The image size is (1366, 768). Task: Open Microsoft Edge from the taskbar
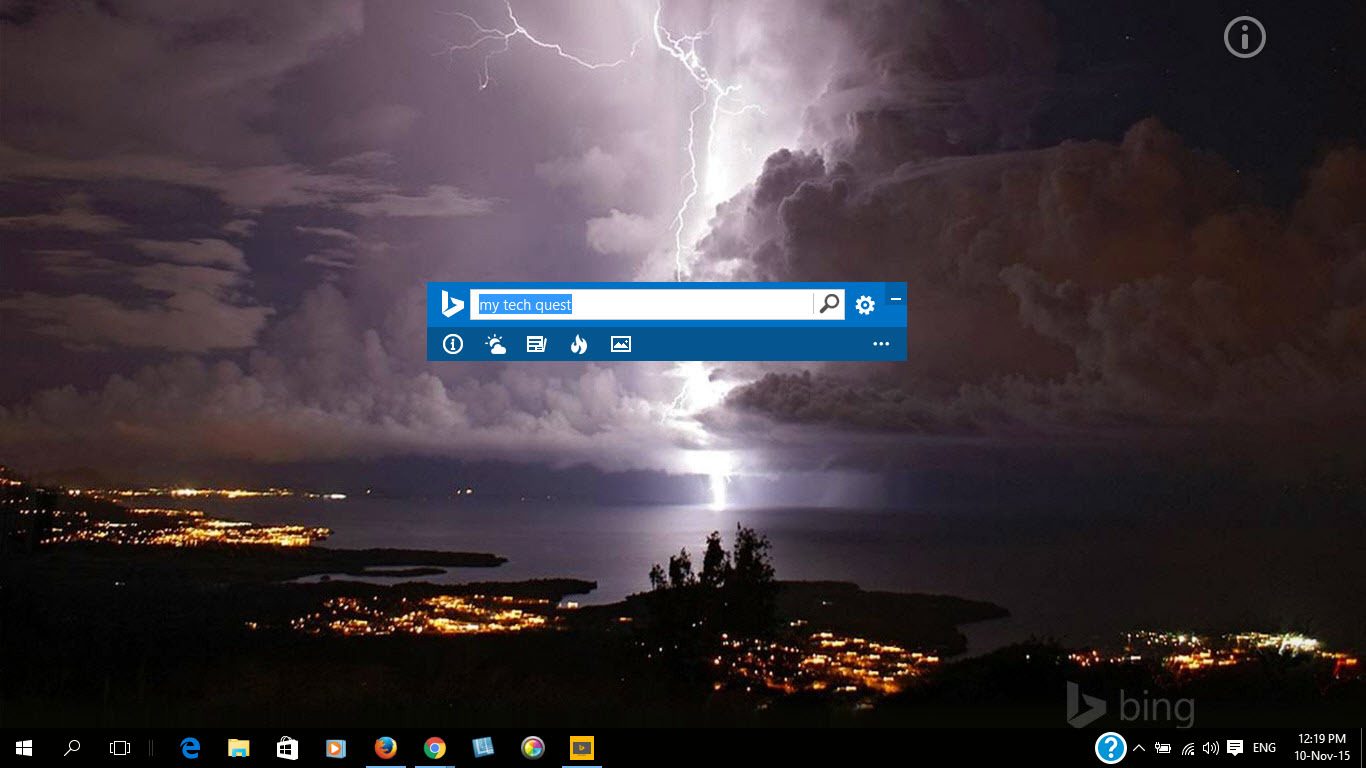(x=189, y=747)
